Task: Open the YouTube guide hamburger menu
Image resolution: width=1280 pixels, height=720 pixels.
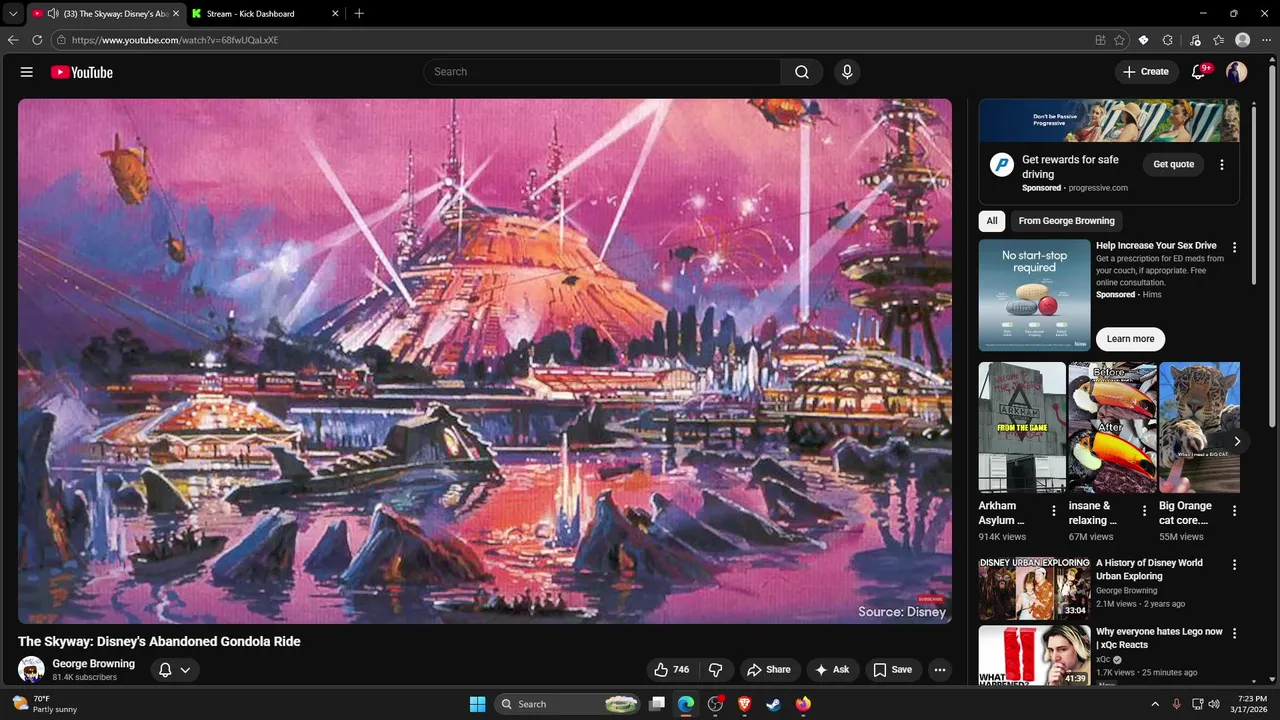Action: (x=27, y=72)
